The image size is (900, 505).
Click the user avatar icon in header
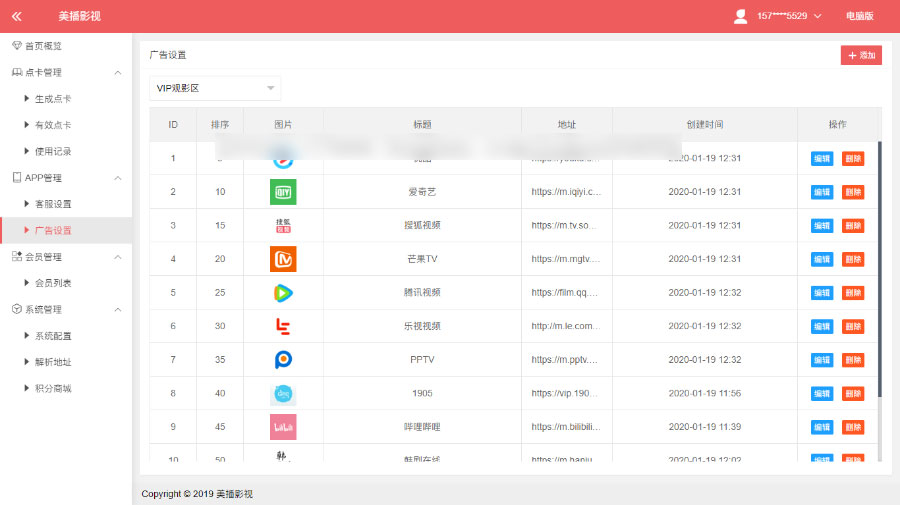(740, 16)
